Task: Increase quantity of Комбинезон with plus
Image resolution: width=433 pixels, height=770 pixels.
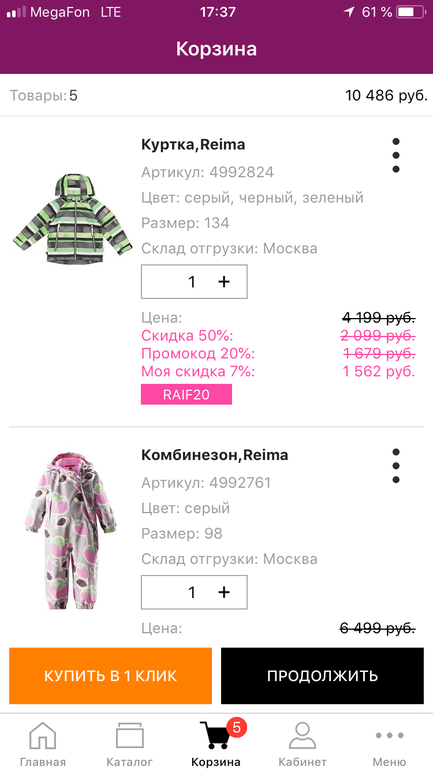Action: pos(224,592)
